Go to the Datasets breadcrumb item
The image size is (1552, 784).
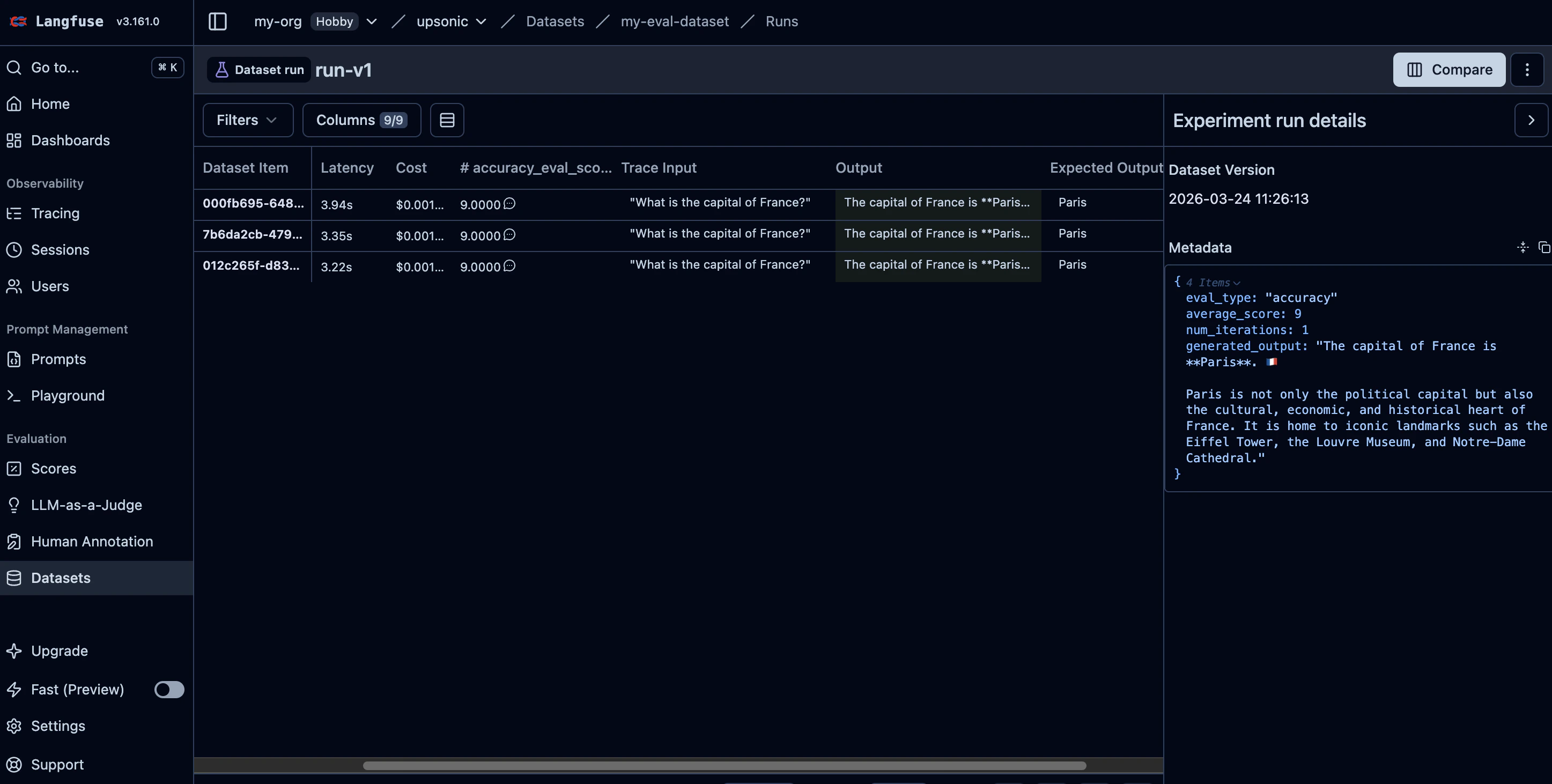555,21
